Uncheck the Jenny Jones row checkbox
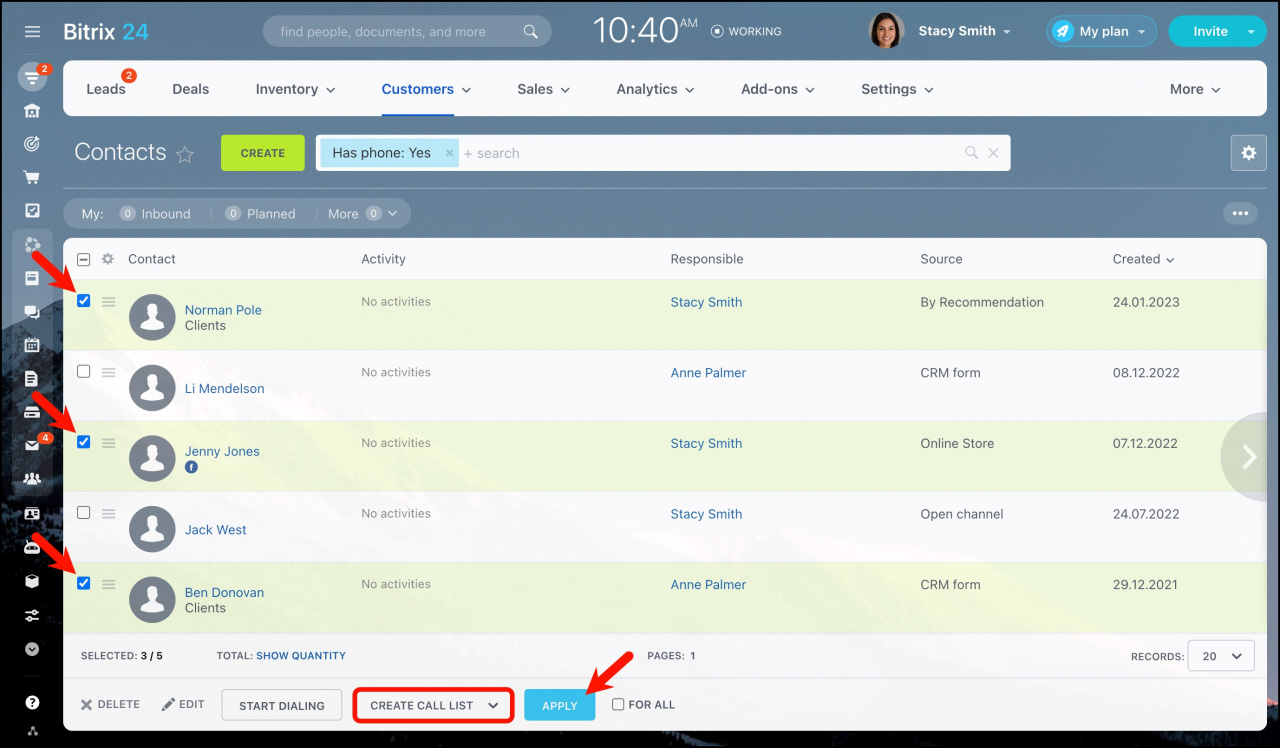Image resolution: width=1280 pixels, height=748 pixels. click(x=83, y=442)
